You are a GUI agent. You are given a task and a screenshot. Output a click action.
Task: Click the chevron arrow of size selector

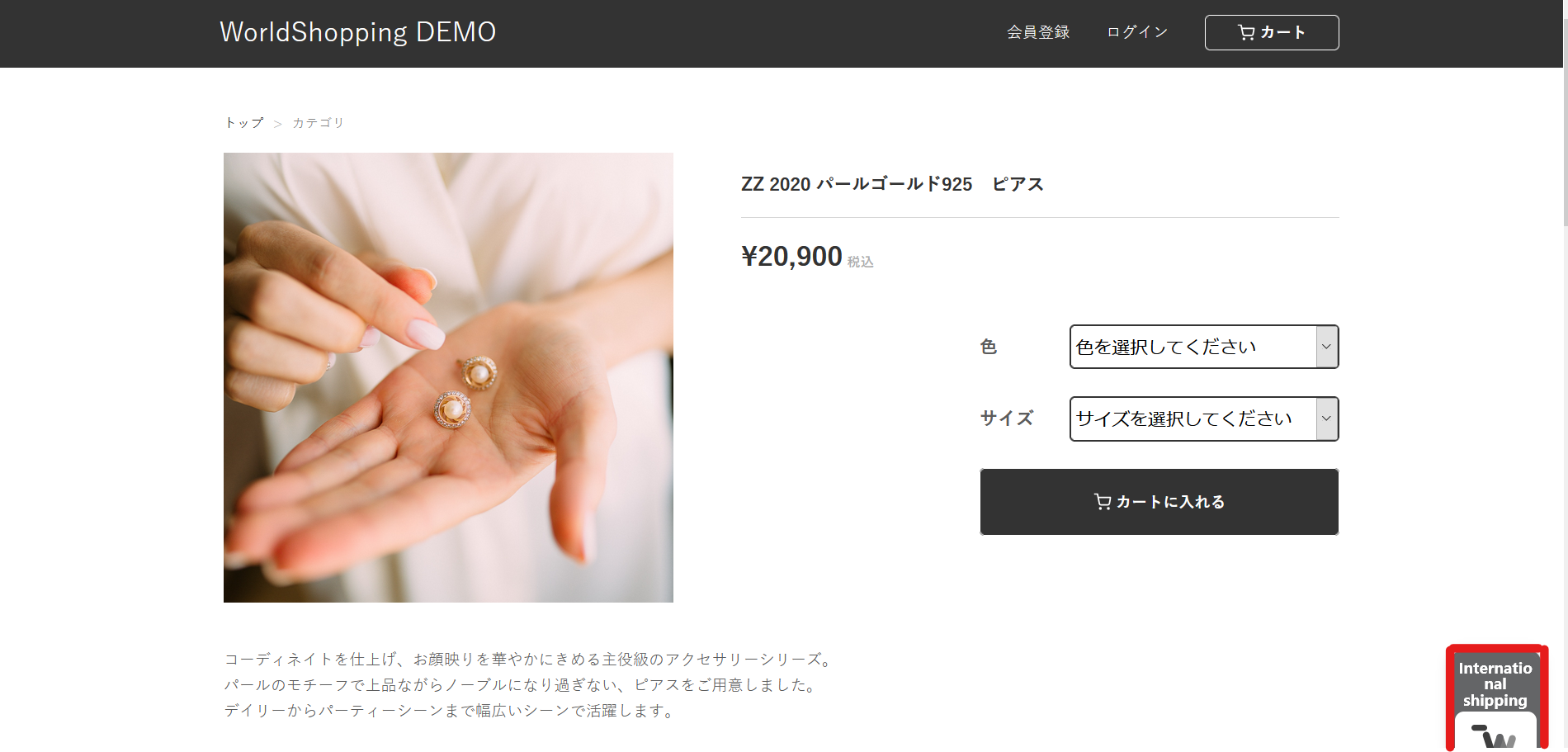pyautogui.click(x=1326, y=419)
